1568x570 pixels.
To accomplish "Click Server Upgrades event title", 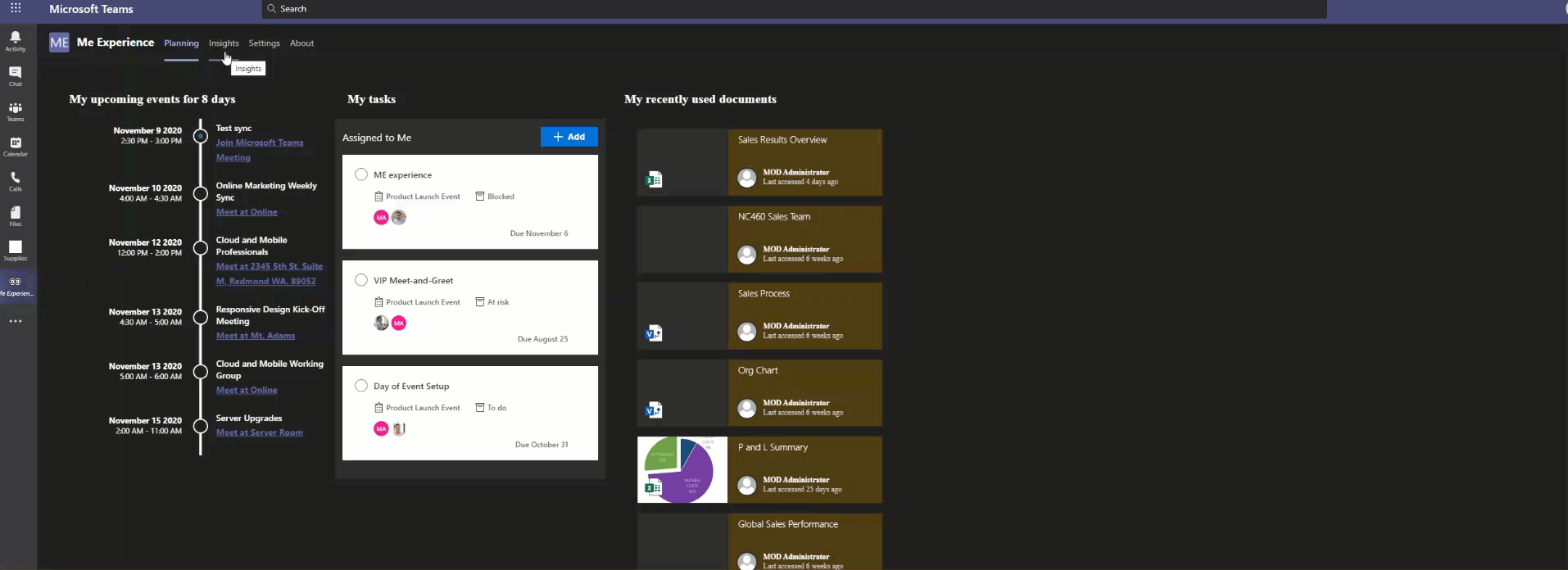I will [249, 418].
